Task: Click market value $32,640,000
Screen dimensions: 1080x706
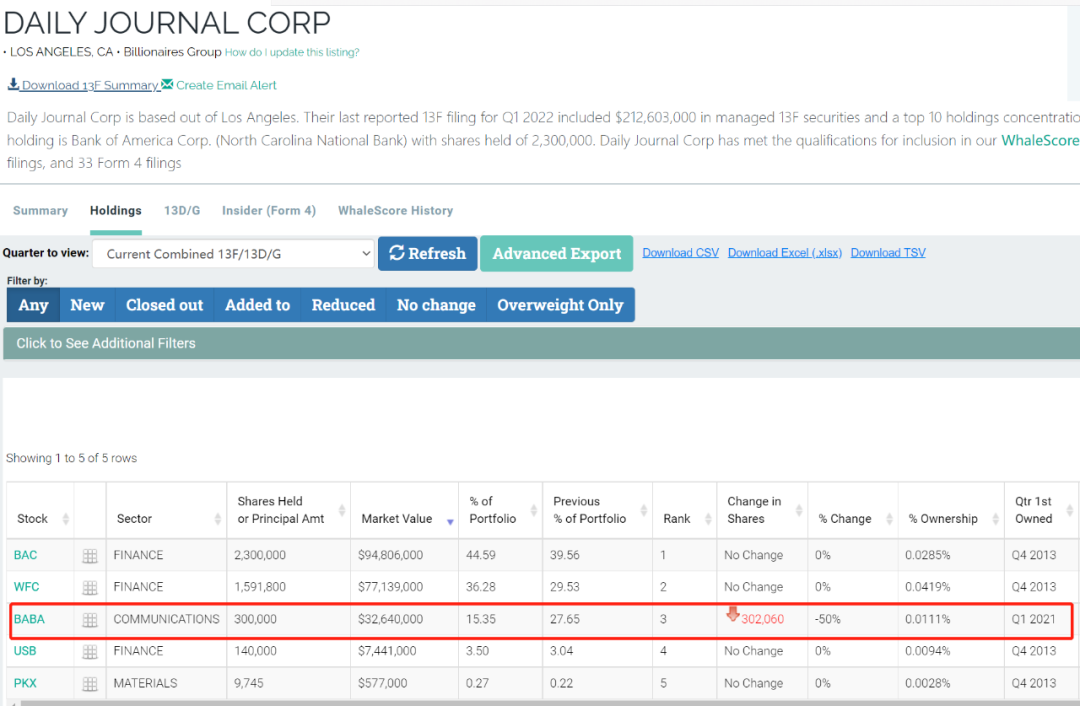Action: 391,619
